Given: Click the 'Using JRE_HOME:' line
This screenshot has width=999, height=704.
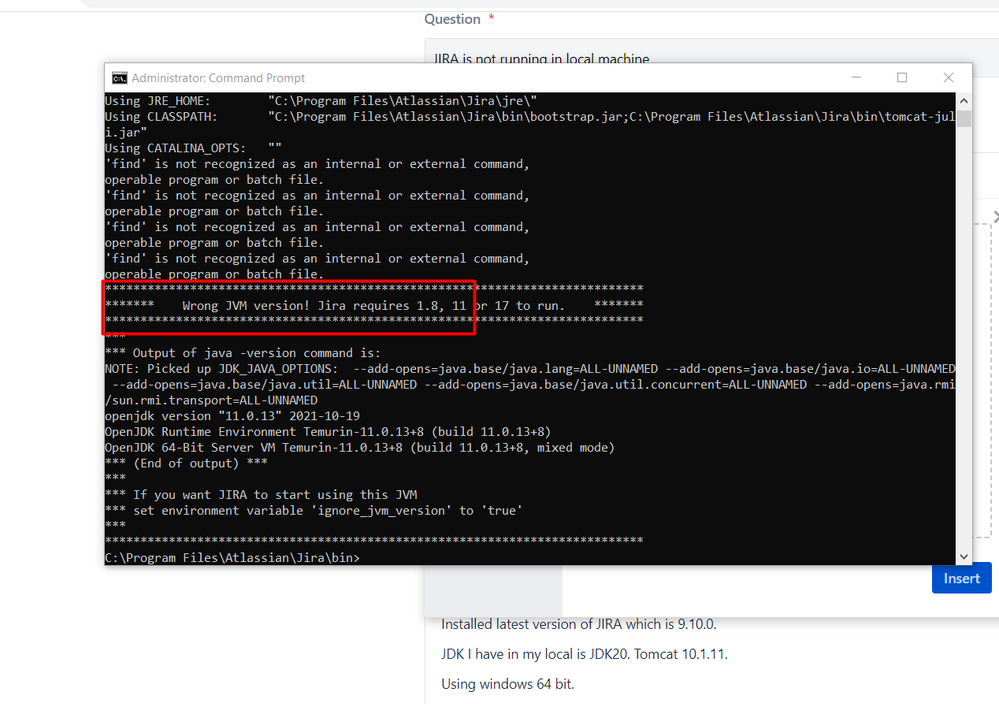Looking at the screenshot, I should point(321,101).
